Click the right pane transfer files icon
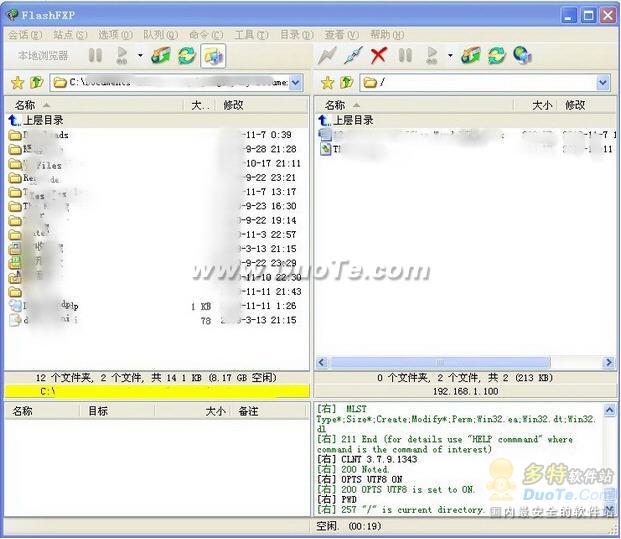Viewport: 621px width, 539px height. (471, 55)
